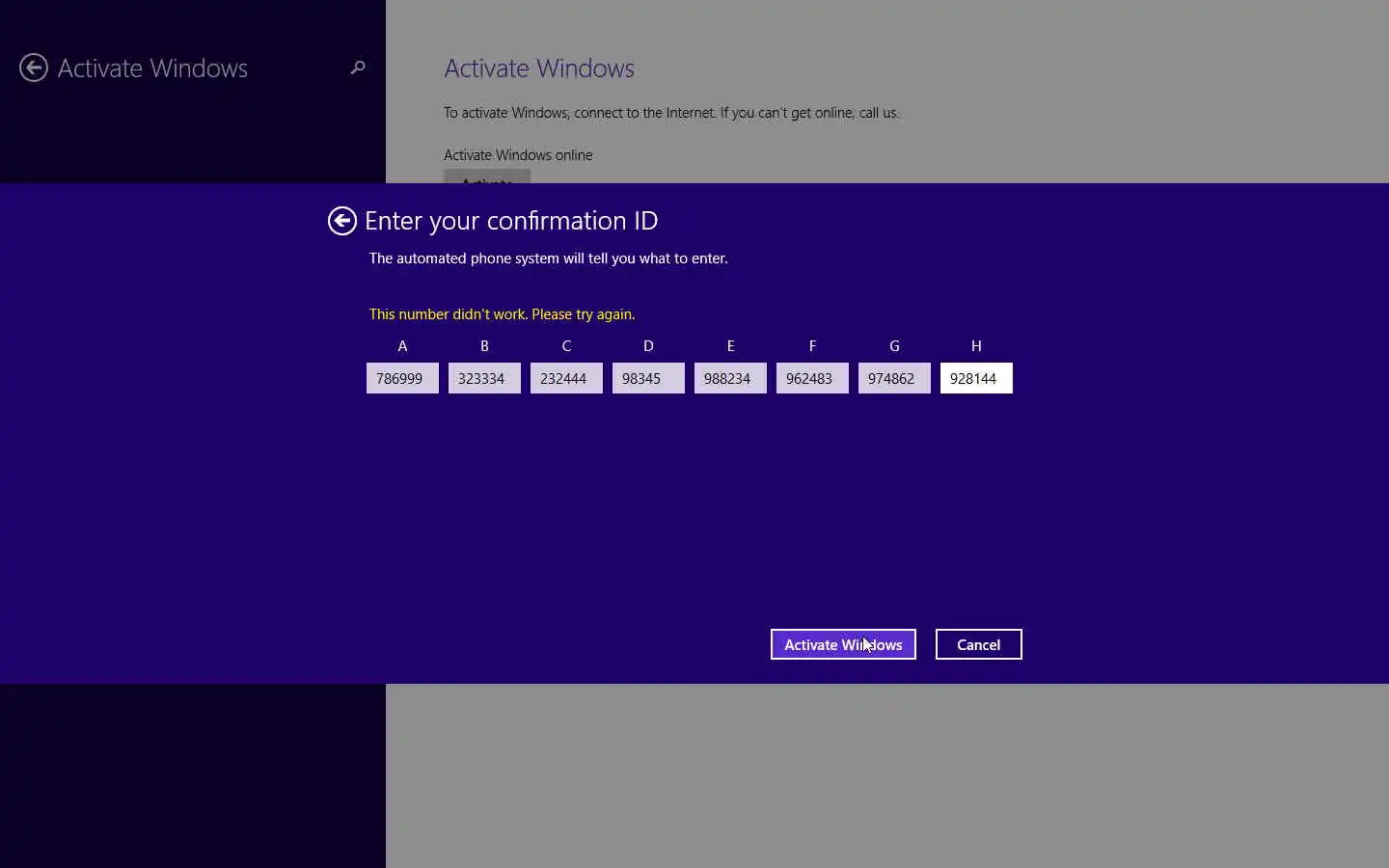Image resolution: width=1389 pixels, height=868 pixels.
Task: Click the automated phone system instruction text
Action: (x=548, y=258)
